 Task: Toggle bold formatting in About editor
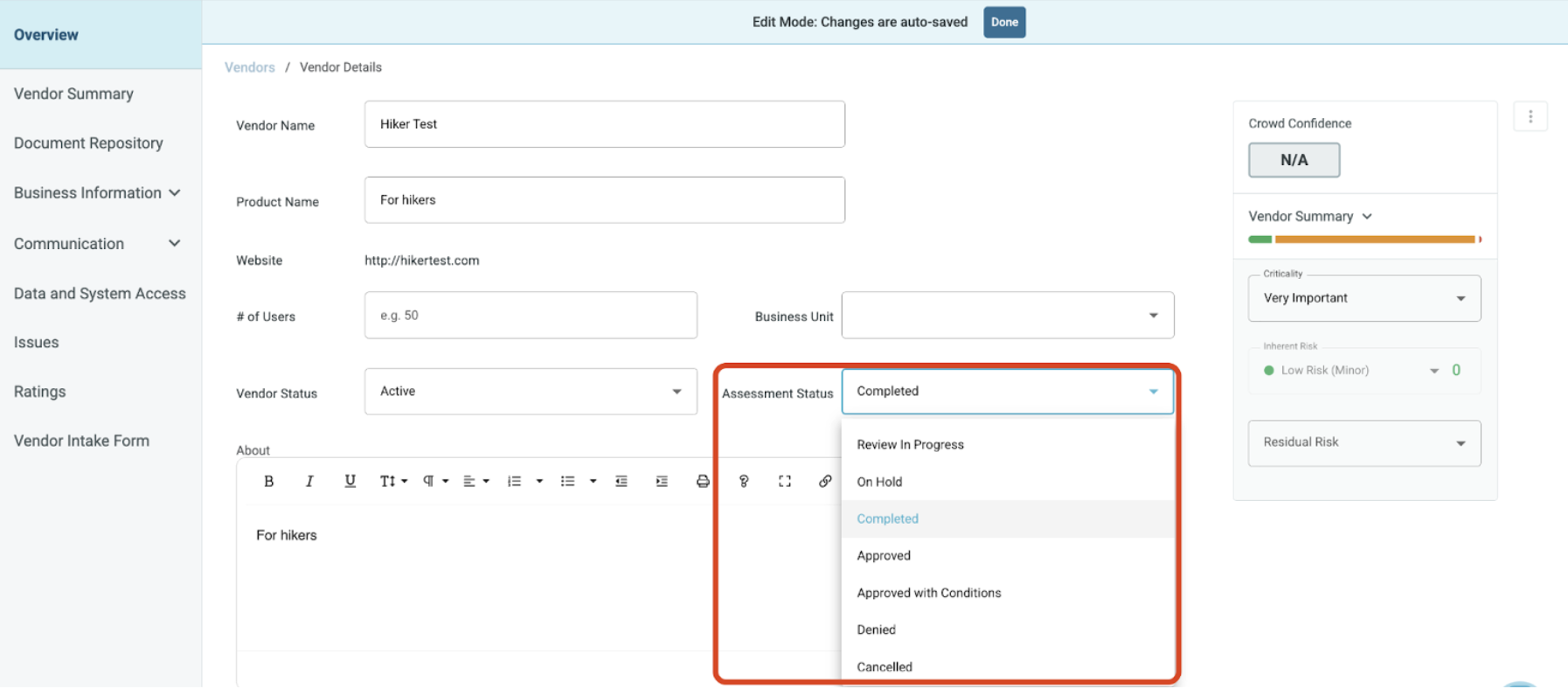tap(268, 481)
